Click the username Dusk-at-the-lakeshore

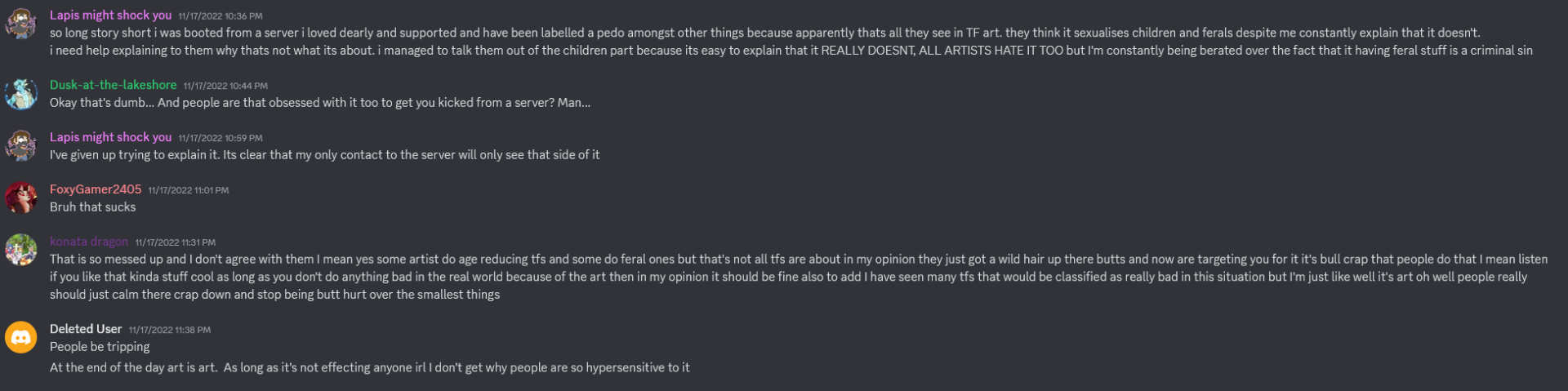click(113, 85)
